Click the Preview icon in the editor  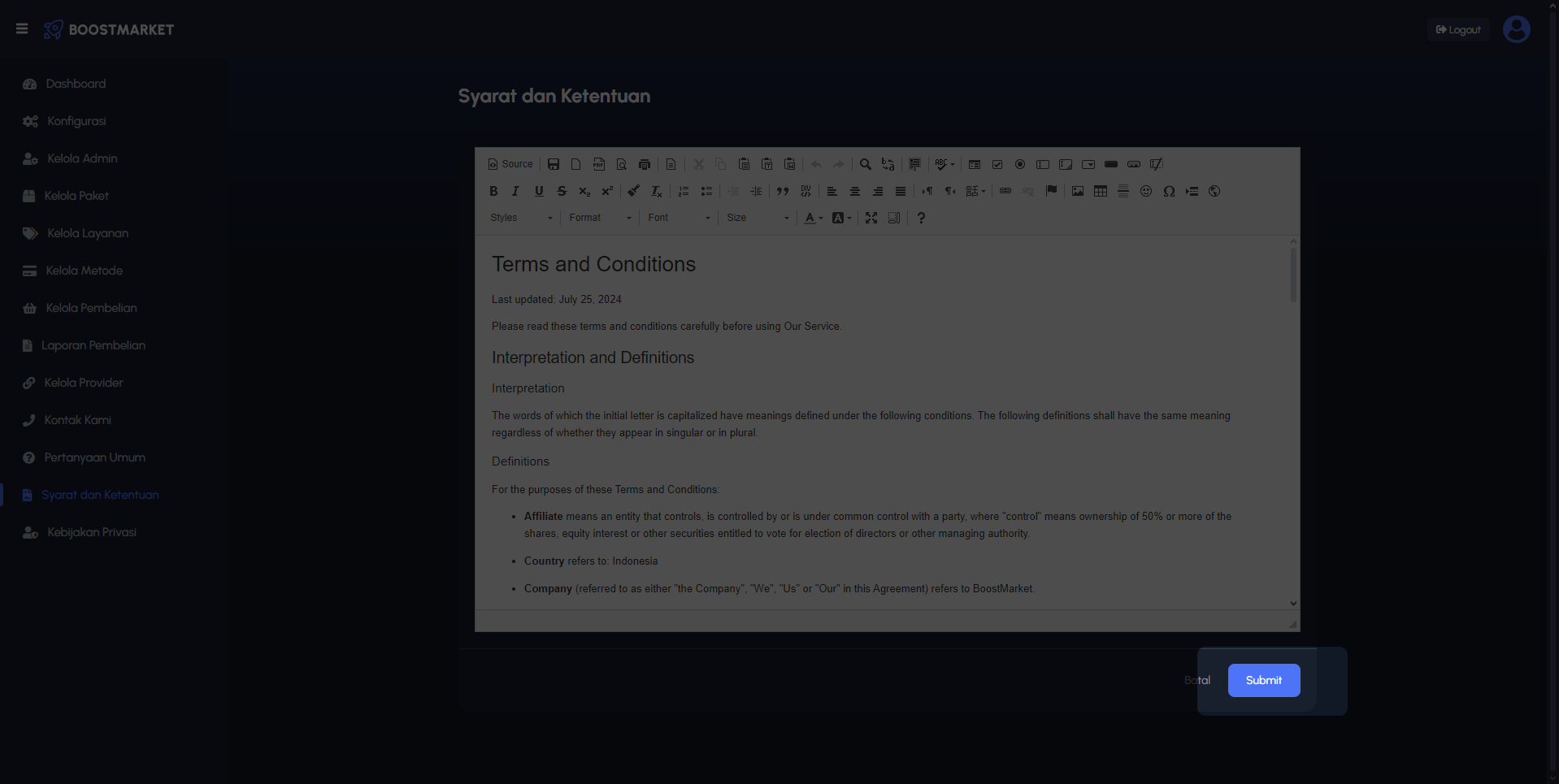pyautogui.click(x=622, y=164)
